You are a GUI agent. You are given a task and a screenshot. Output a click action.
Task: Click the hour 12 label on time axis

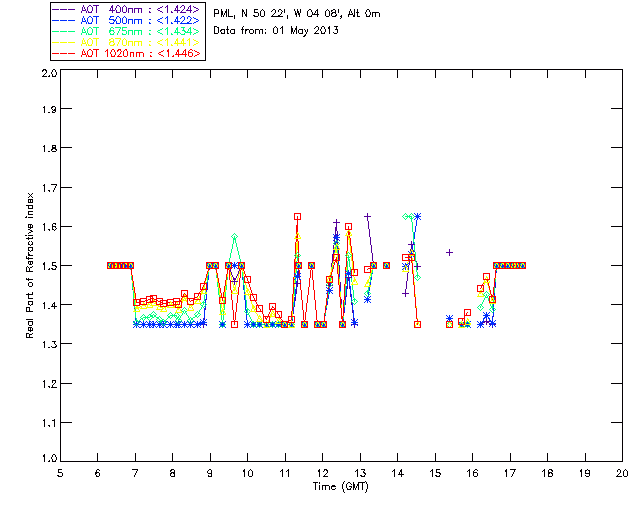pos(322,473)
